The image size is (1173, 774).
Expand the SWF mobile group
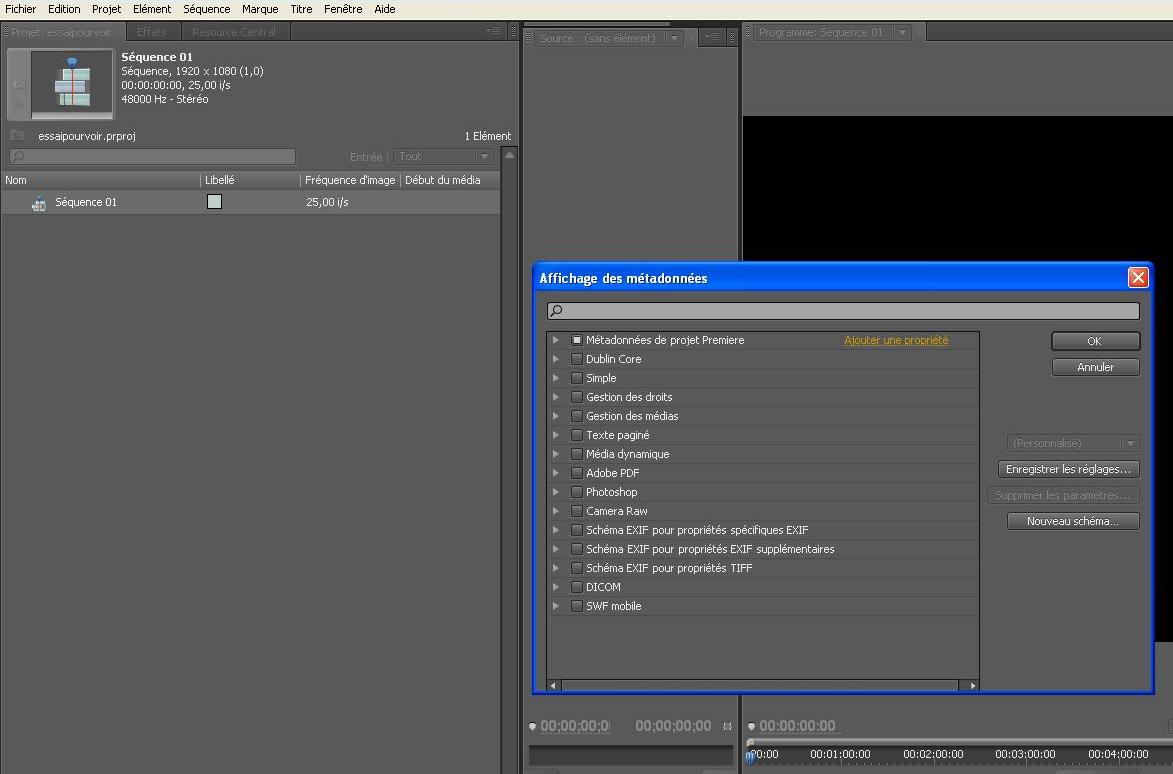pyautogui.click(x=556, y=606)
